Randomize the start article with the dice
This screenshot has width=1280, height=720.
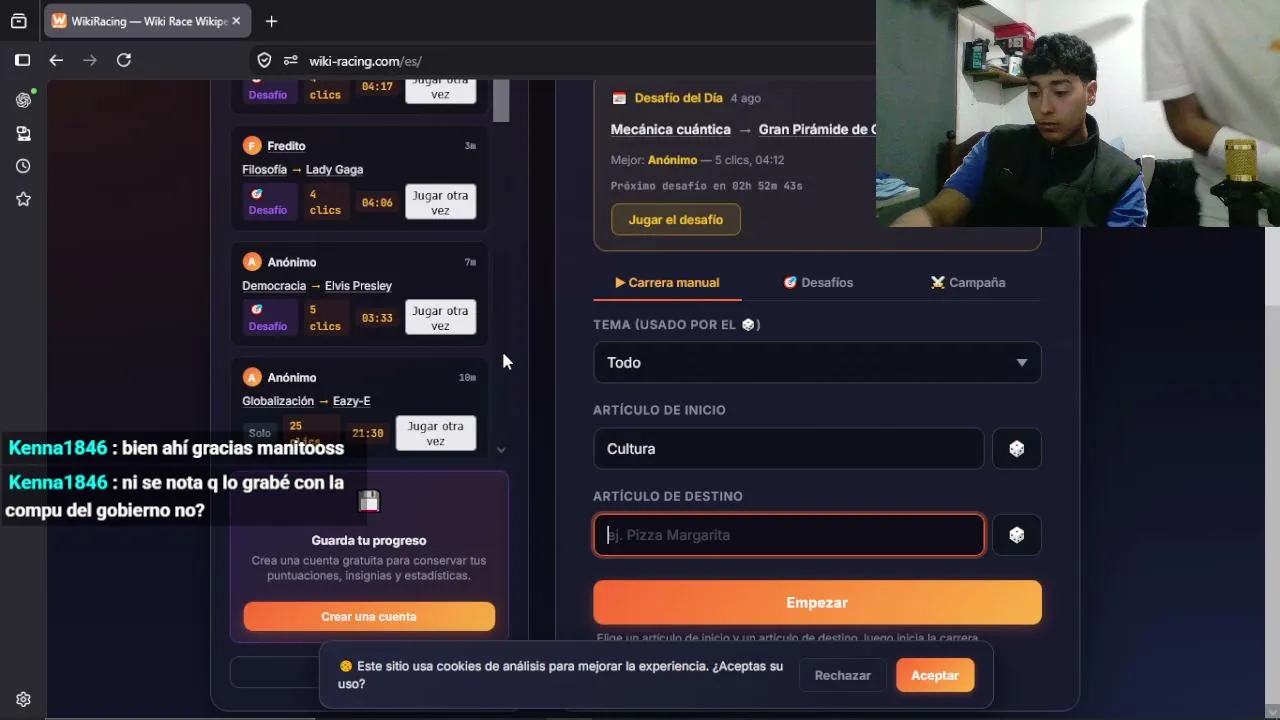click(x=1017, y=449)
